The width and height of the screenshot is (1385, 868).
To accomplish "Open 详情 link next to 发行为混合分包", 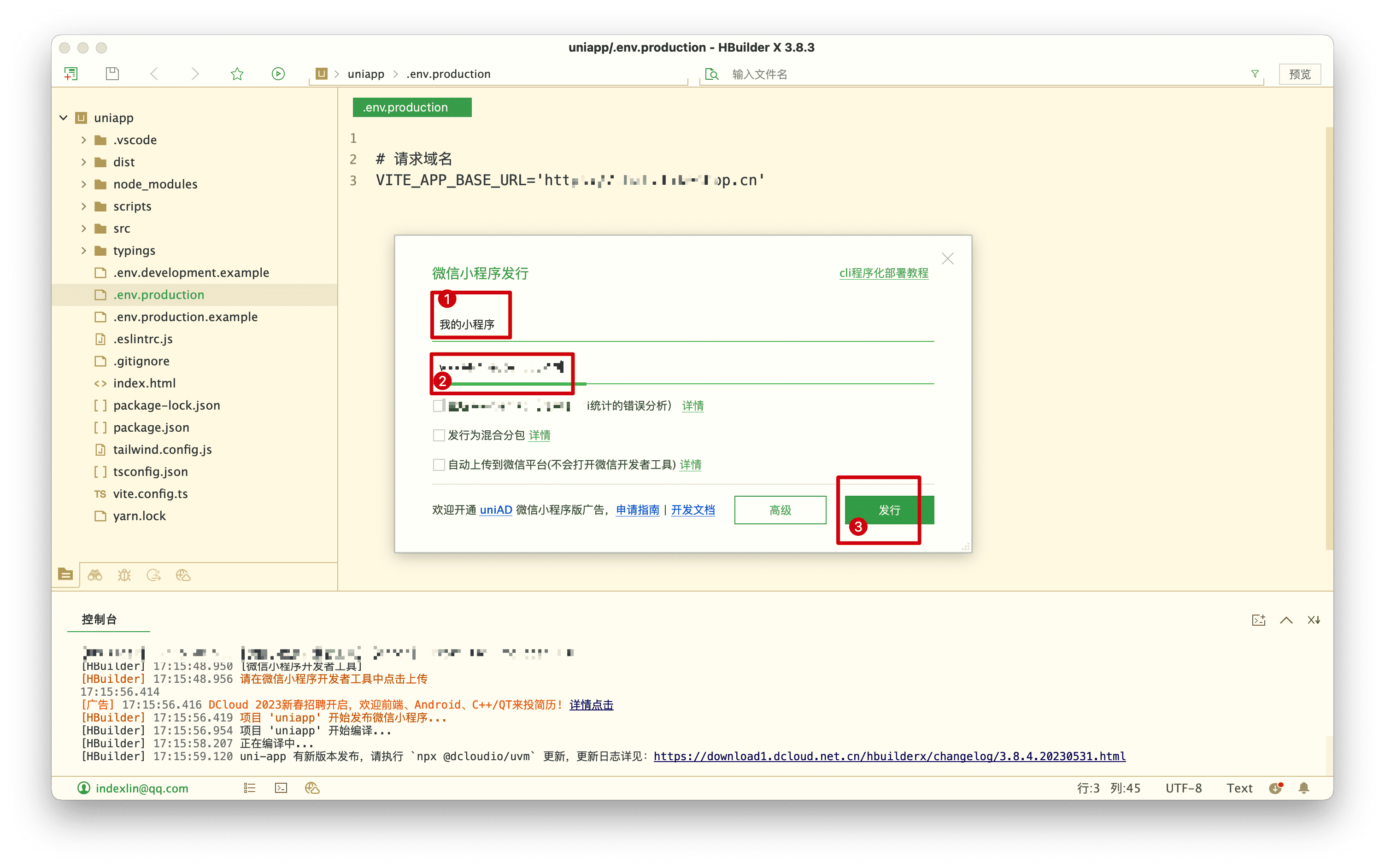I will [x=539, y=435].
